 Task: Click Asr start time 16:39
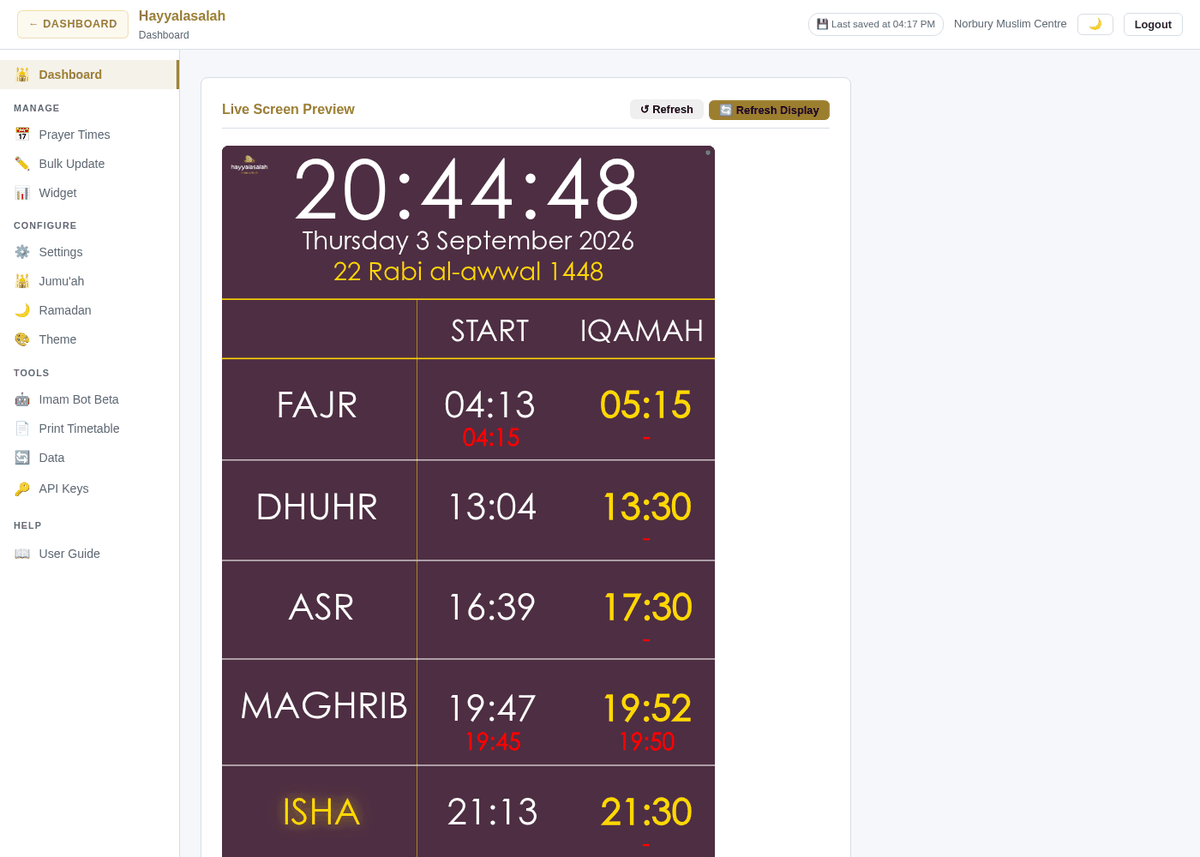491,607
